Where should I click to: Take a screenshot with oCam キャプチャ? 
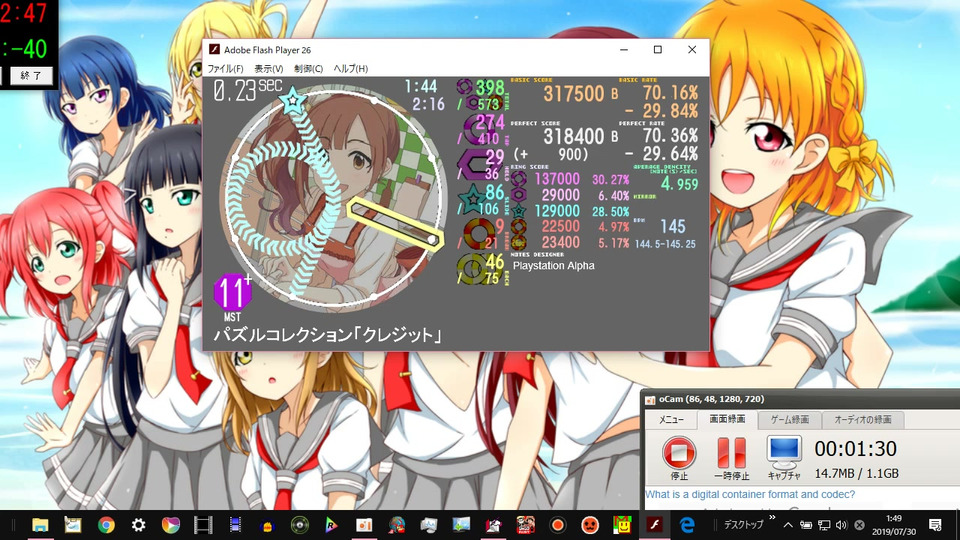coord(784,457)
